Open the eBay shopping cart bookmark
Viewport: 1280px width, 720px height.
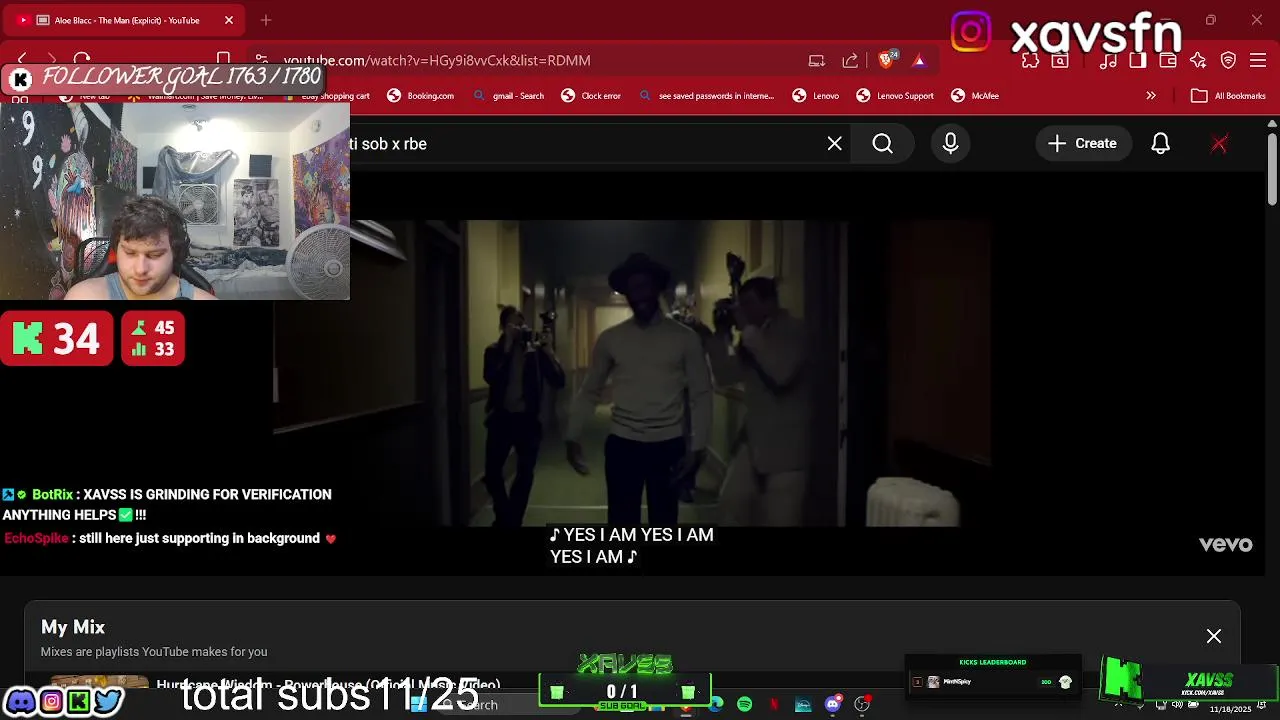326,96
